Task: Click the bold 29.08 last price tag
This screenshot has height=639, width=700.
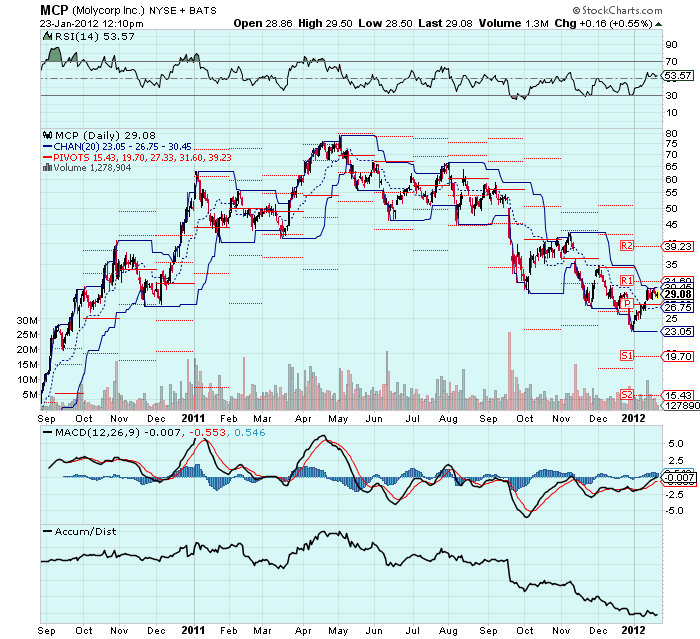Action: (x=678, y=294)
